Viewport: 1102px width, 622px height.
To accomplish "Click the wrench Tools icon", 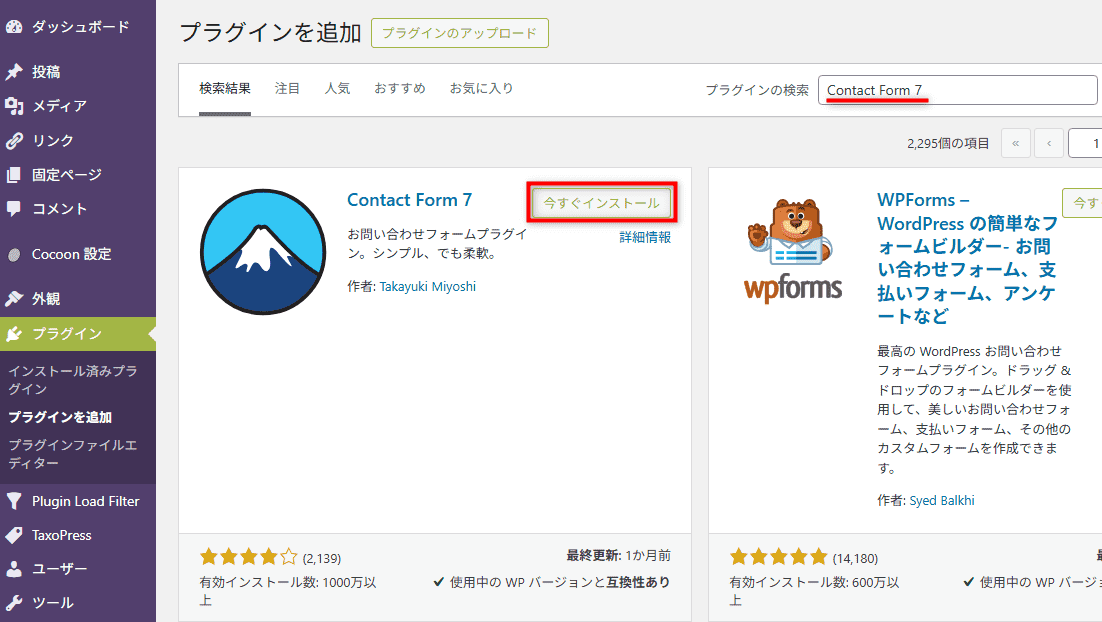I will coord(14,603).
